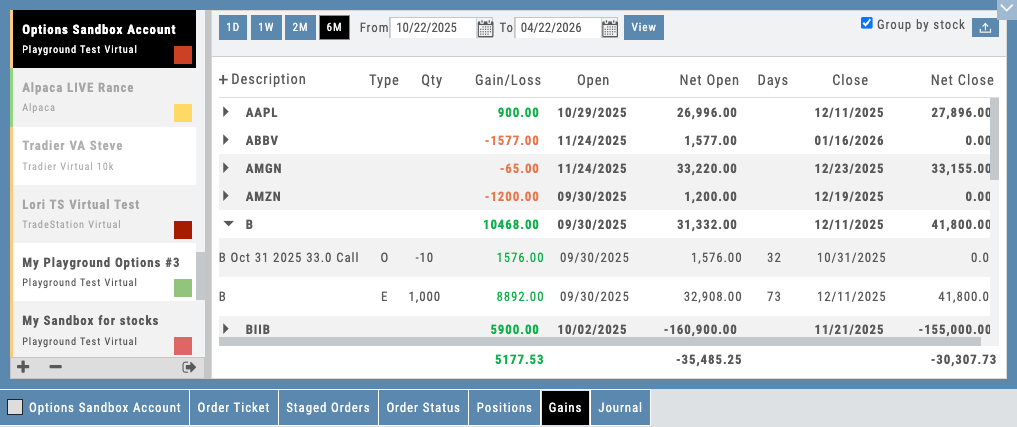The image size is (1017, 427).
Task: Select the My Playground Options #3 account
Action: pyautogui.click(x=100, y=271)
